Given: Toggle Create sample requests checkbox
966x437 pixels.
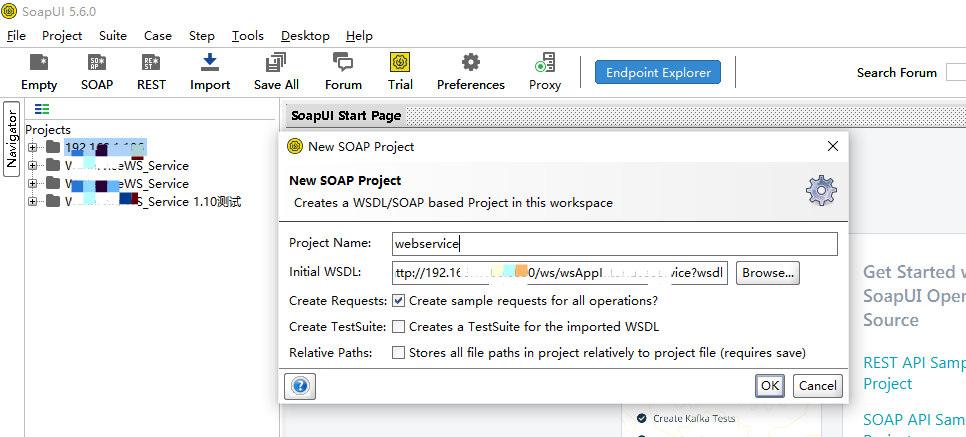Looking at the screenshot, I should pos(399,301).
